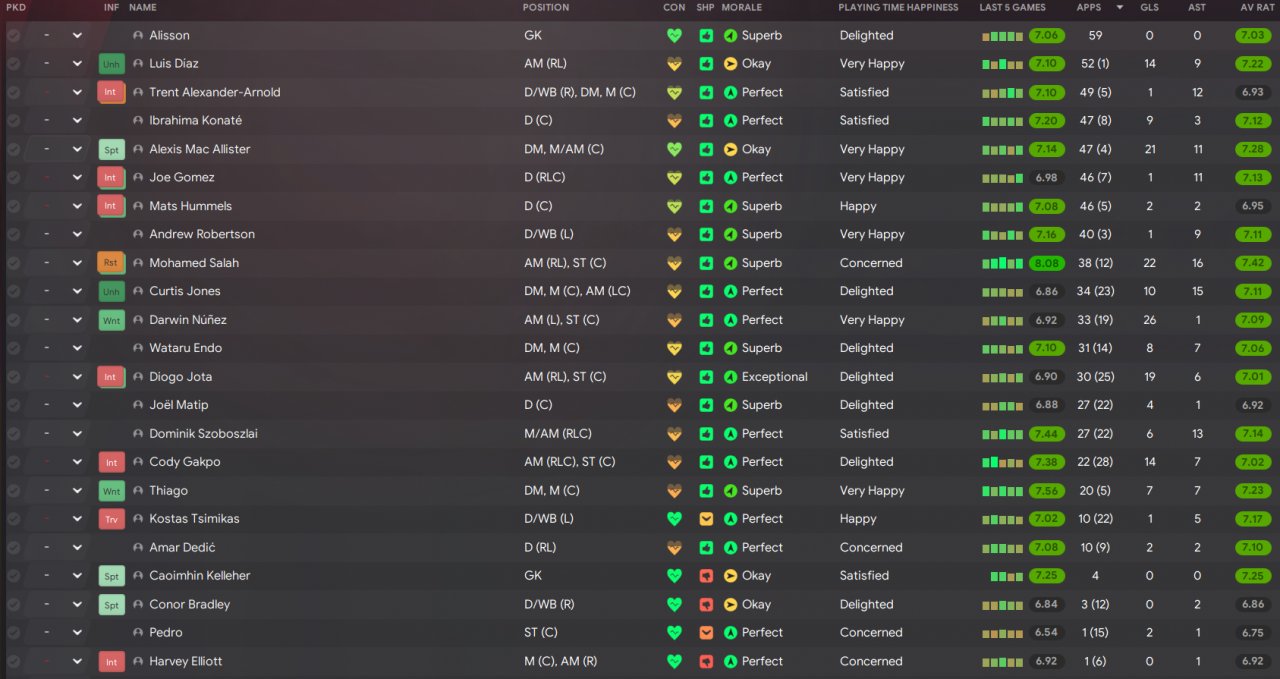The width and height of the screenshot is (1280, 679).
Task: Click the Trv status badge for Kostas Tsimikas
Action: tap(111, 519)
